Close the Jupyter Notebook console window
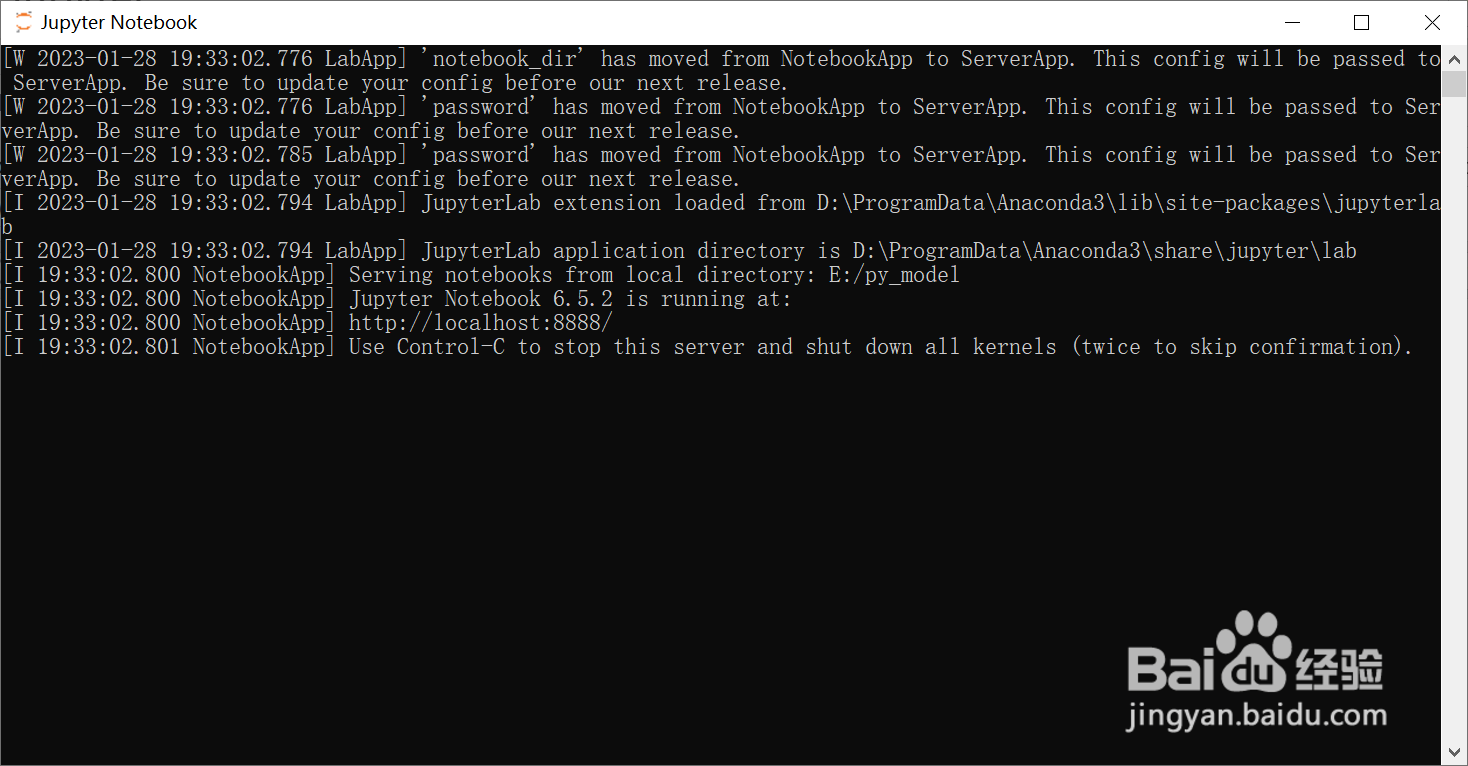1468x766 pixels. point(1432,22)
